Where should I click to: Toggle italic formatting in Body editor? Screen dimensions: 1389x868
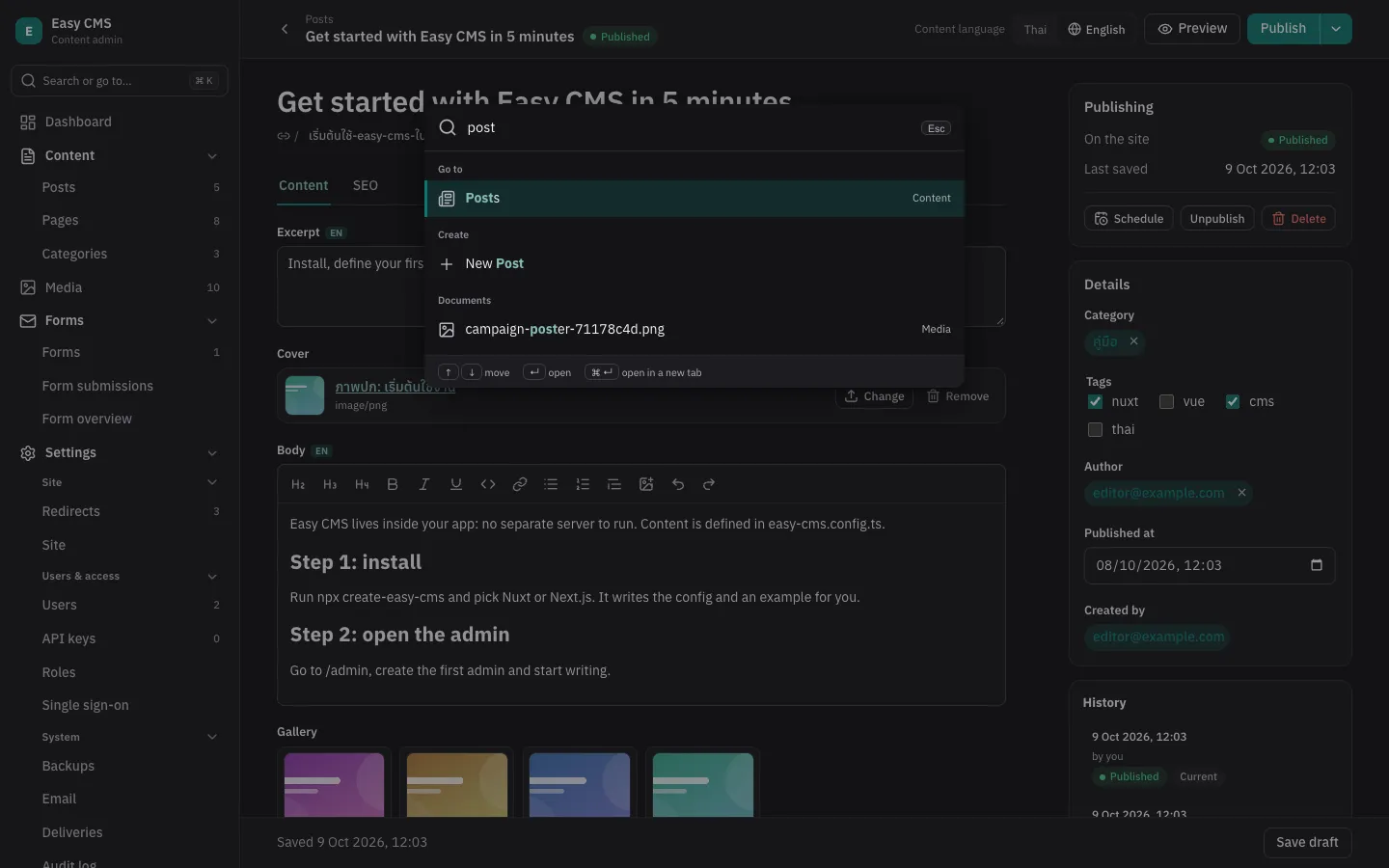pyautogui.click(x=423, y=484)
